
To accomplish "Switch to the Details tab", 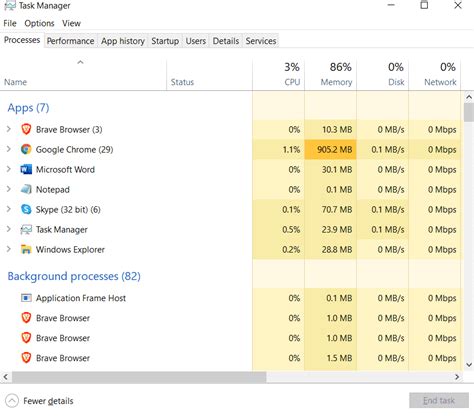I will point(226,41).
